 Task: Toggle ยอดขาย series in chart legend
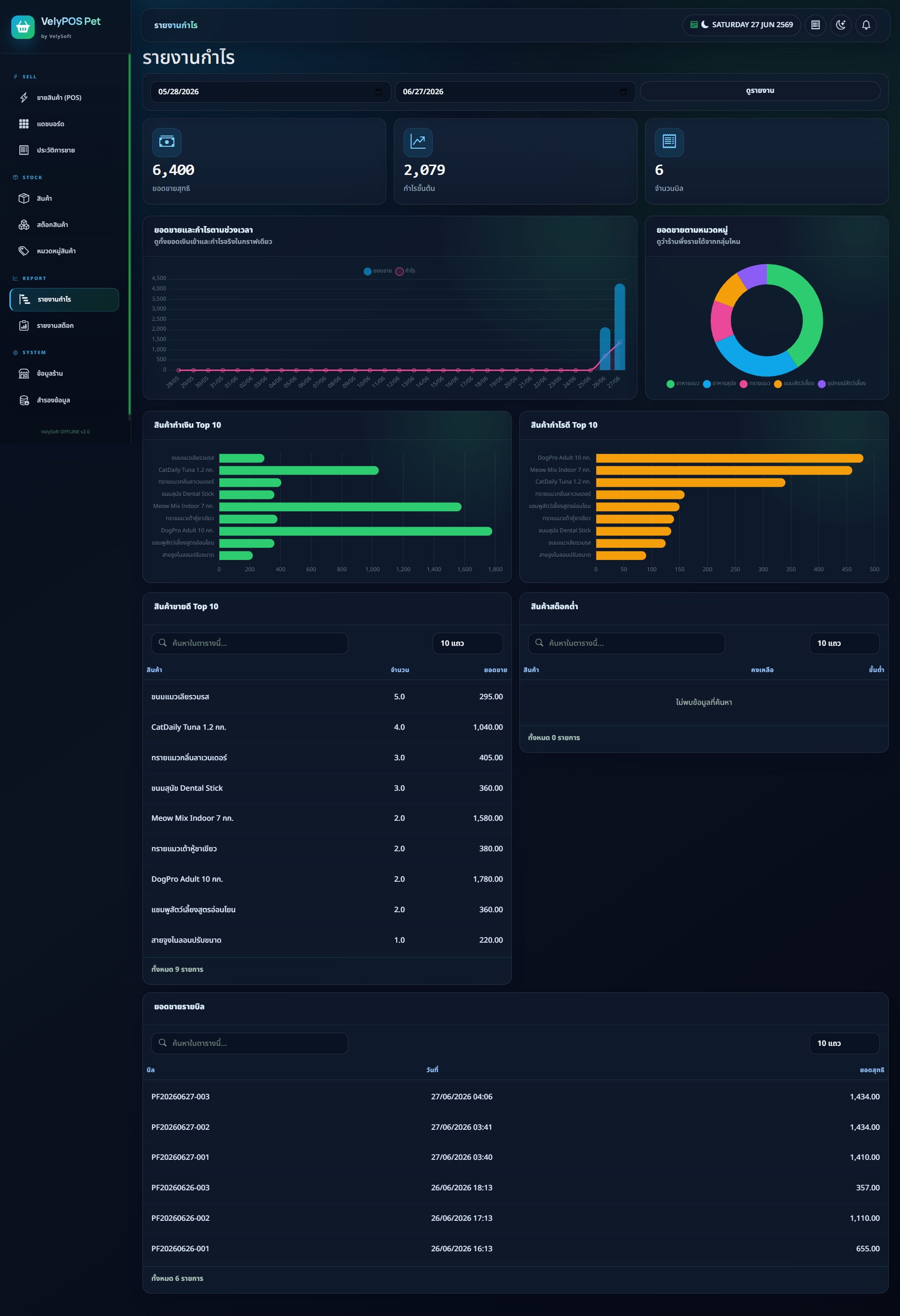click(x=377, y=271)
